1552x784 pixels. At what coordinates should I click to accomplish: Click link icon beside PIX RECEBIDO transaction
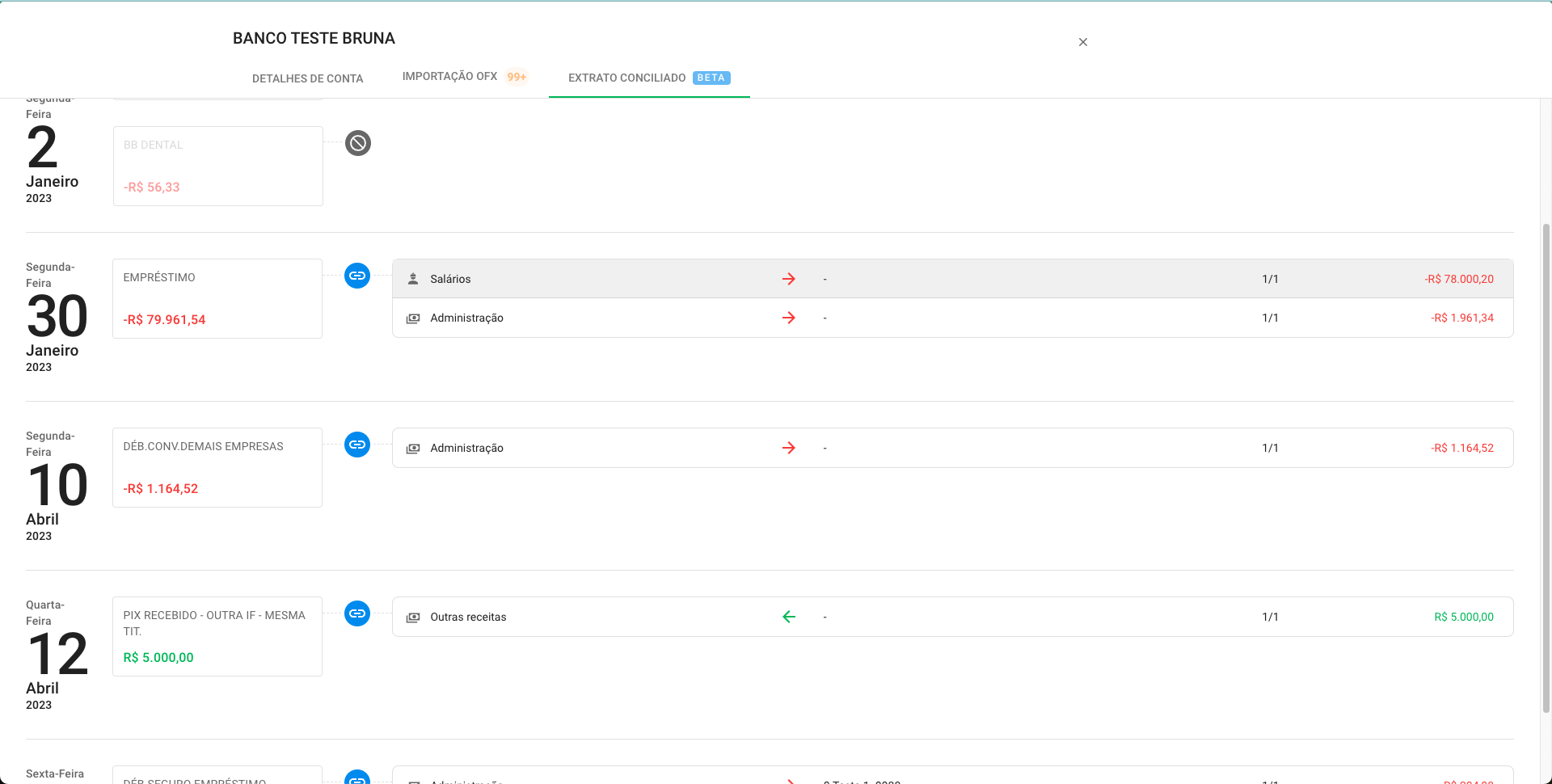tap(357, 613)
